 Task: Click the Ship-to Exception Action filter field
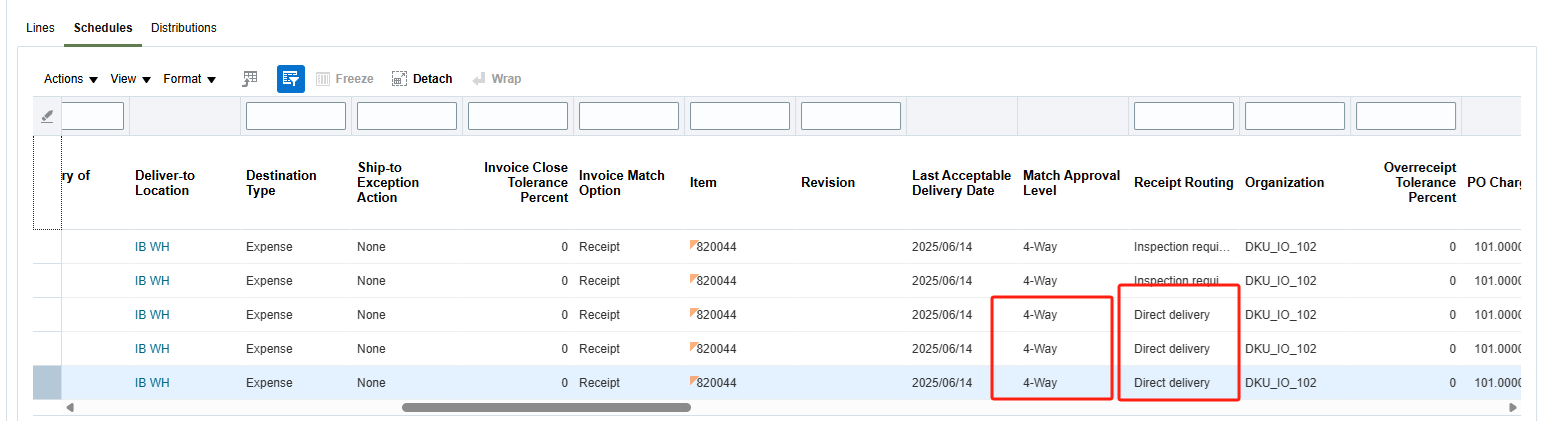[x=407, y=116]
